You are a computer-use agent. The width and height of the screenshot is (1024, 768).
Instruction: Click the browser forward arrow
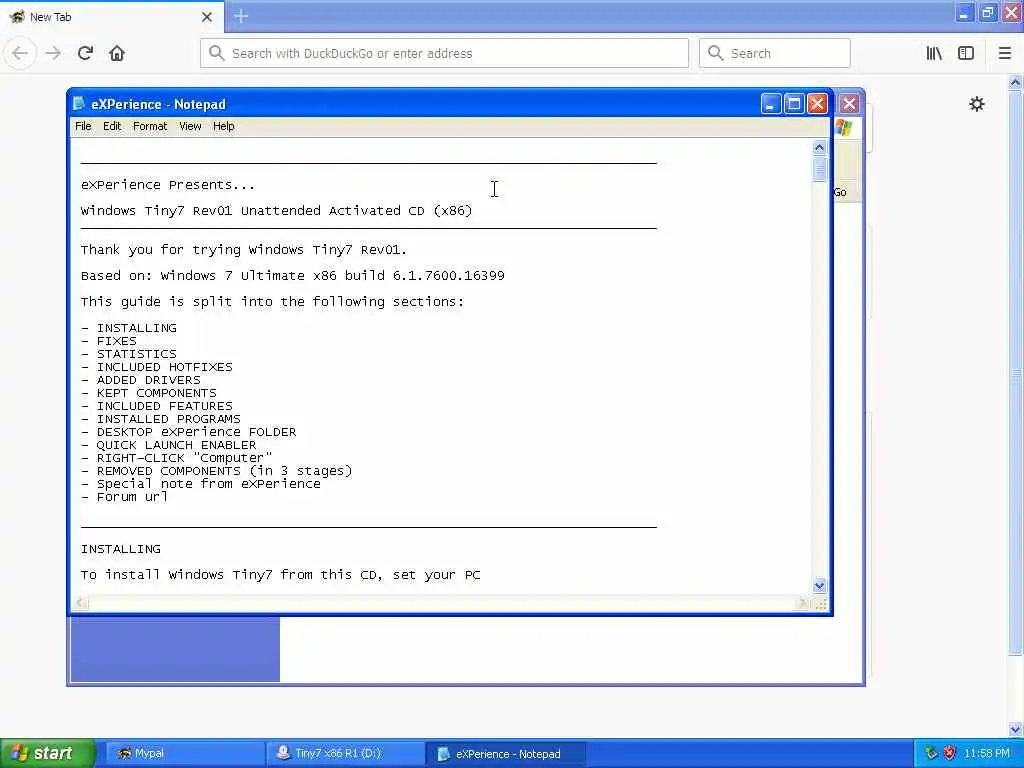(53, 53)
